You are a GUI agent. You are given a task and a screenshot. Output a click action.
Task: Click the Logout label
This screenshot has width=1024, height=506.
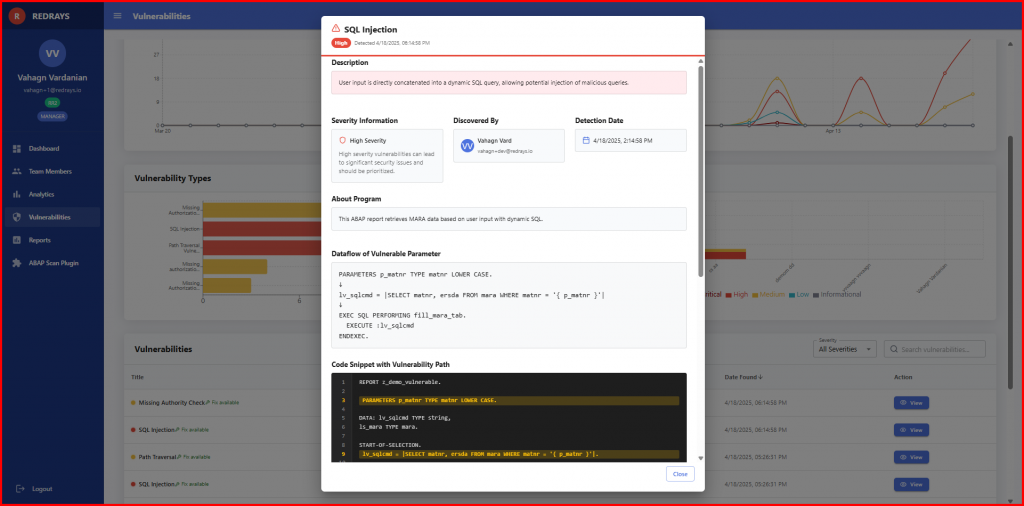[x=42, y=488]
